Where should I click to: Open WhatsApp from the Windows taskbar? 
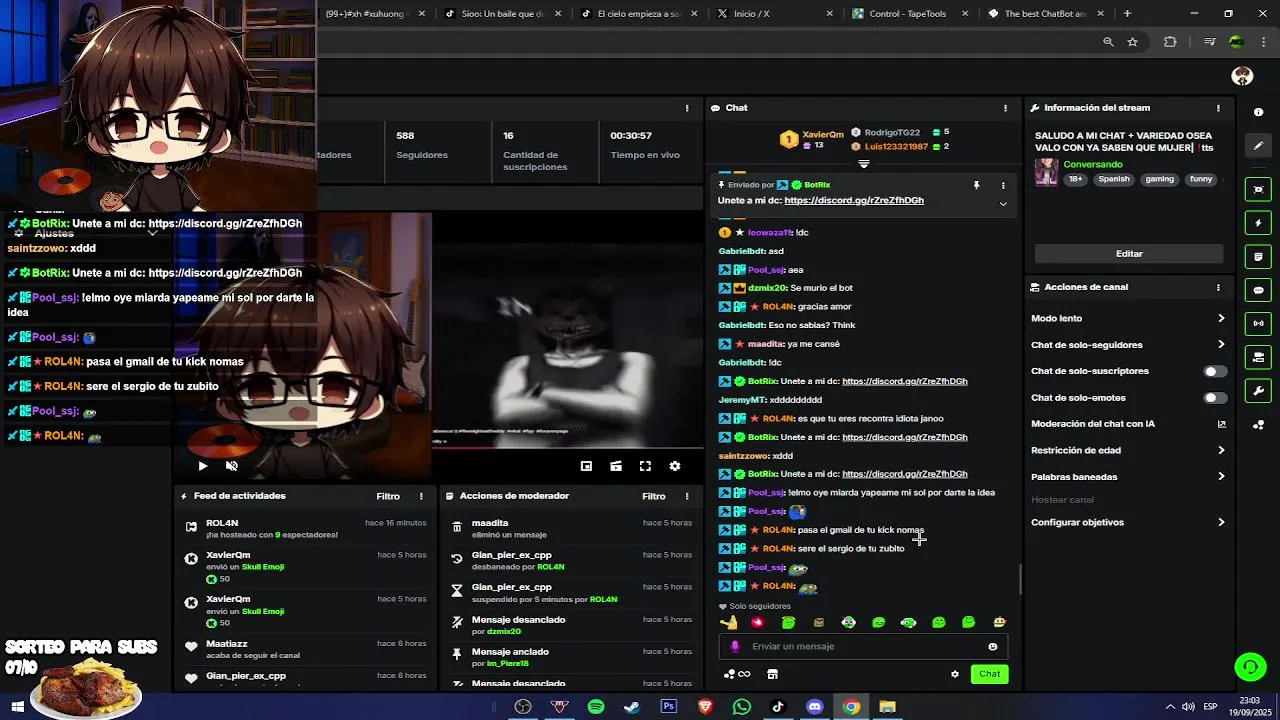click(x=741, y=707)
